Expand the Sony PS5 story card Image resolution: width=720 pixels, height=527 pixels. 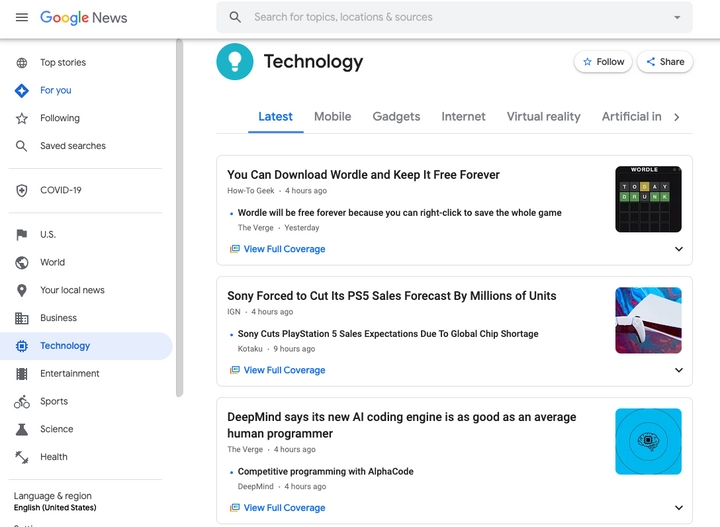(x=679, y=370)
